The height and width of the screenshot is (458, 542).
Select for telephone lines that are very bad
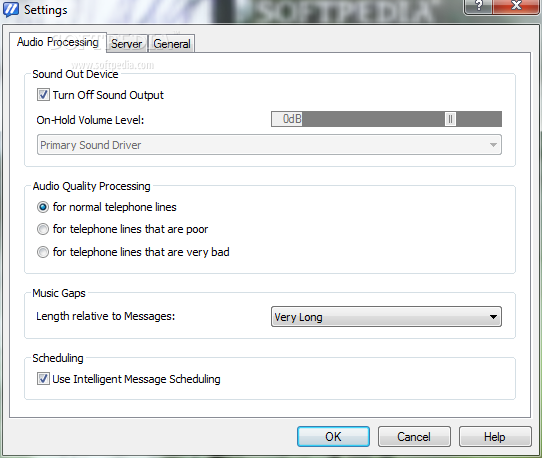tap(43, 252)
